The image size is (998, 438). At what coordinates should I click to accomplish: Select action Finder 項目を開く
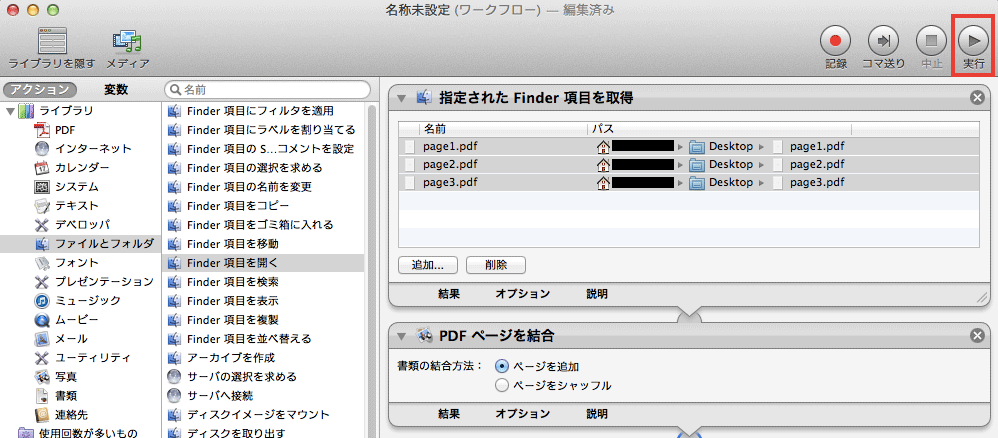click(x=264, y=263)
